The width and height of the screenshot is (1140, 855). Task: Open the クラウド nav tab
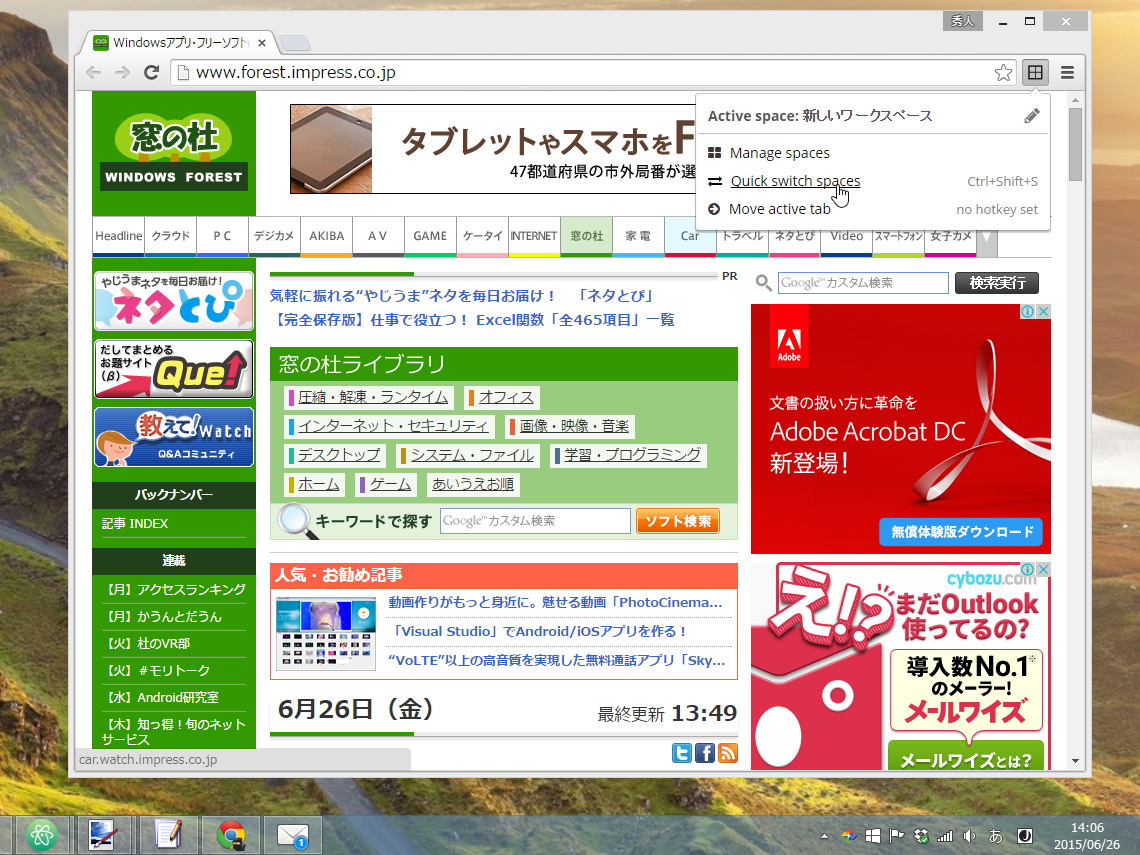[171, 236]
